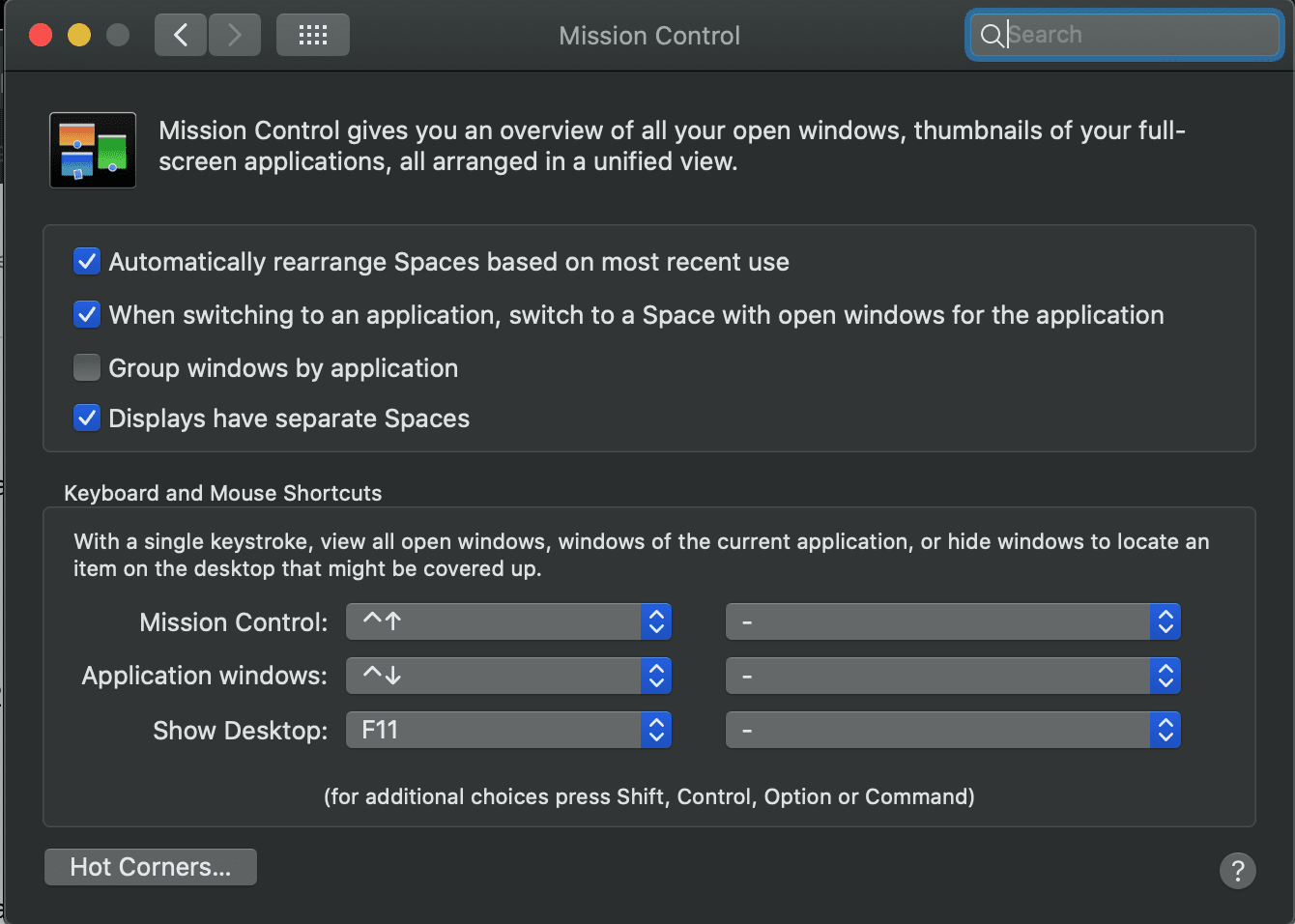Open Application windows mouse shortcut dropdown
The height and width of the screenshot is (924, 1295).
(x=952, y=676)
